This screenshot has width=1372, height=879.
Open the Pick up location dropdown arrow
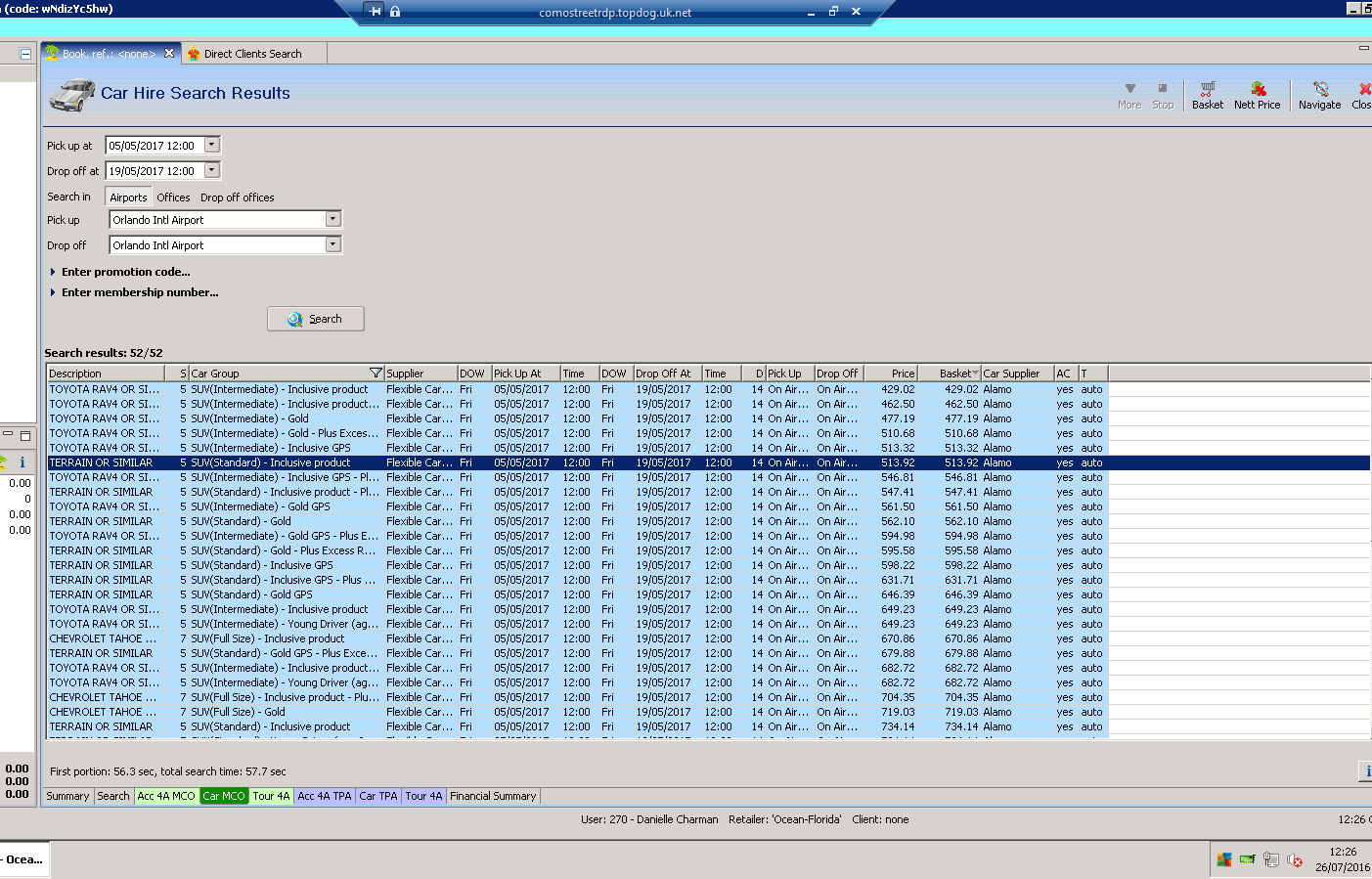click(x=332, y=220)
